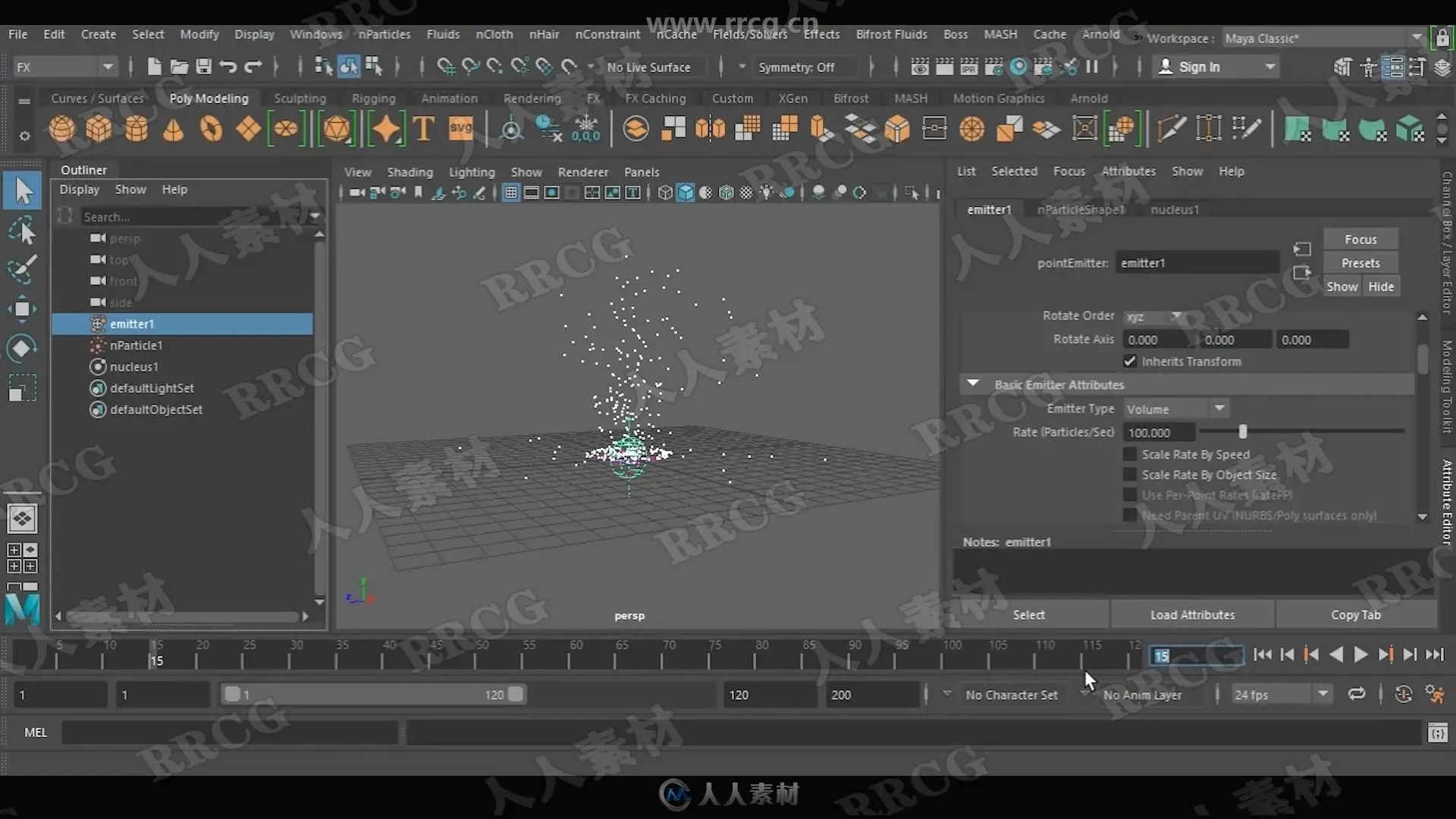The width and height of the screenshot is (1456, 819).
Task: Adjust the Rate Particles/Sec slider
Action: pos(1242,432)
